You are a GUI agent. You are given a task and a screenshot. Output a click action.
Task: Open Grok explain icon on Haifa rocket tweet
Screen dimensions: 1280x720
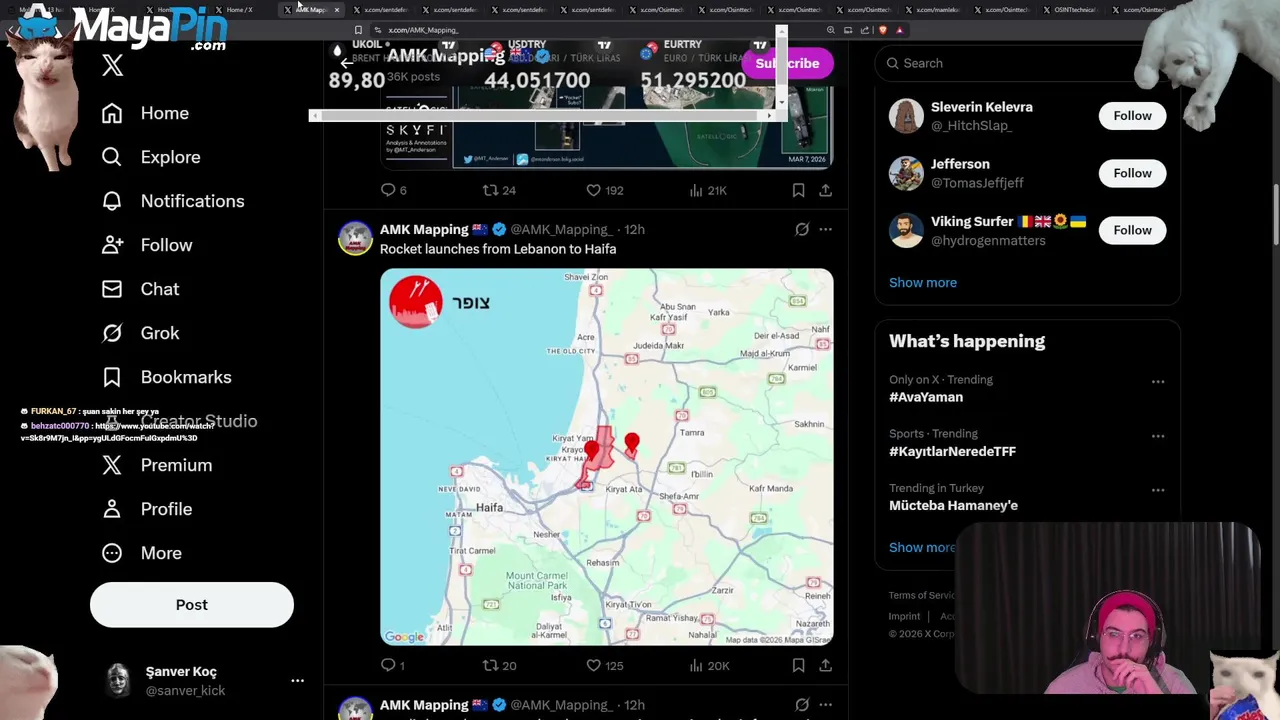[x=802, y=229]
